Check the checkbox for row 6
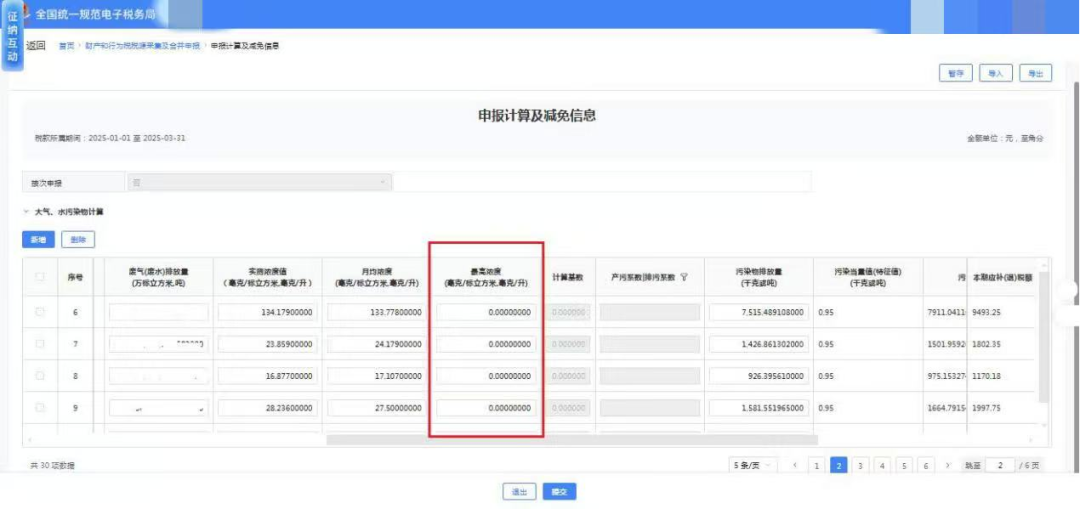Viewport: 1080px width, 509px height. point(40,312)
